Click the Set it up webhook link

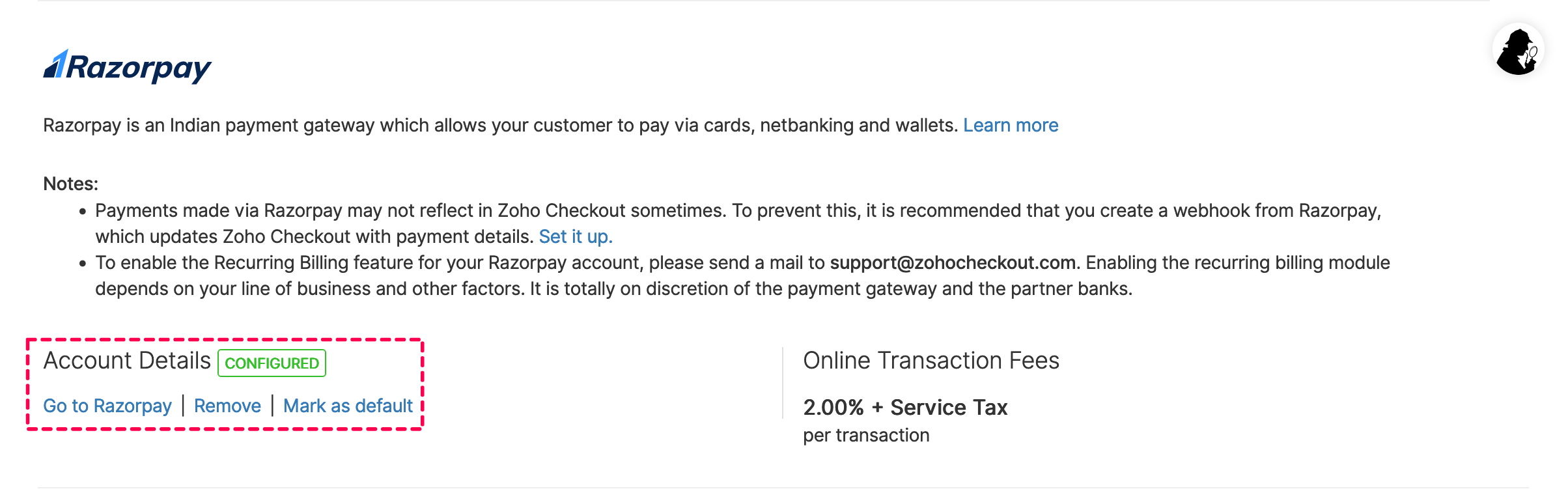576,236
